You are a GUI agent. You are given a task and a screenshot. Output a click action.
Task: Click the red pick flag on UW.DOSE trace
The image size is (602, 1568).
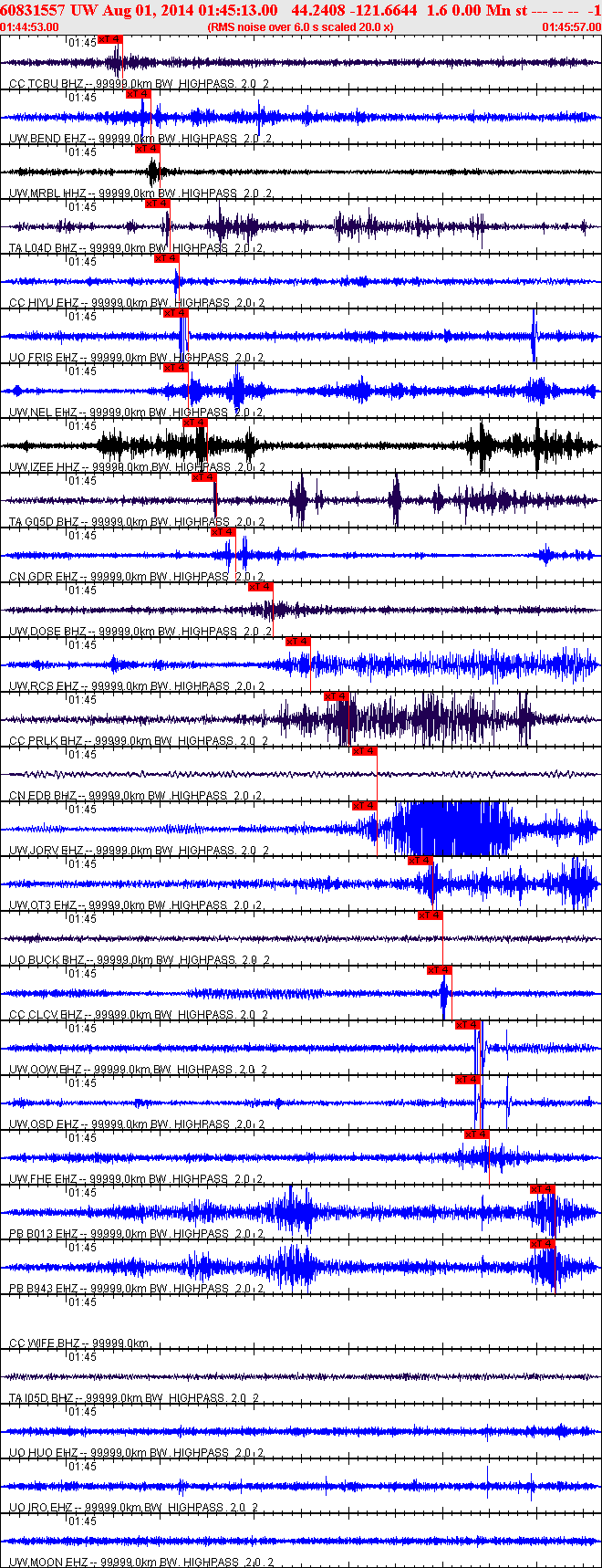point(260,587)
